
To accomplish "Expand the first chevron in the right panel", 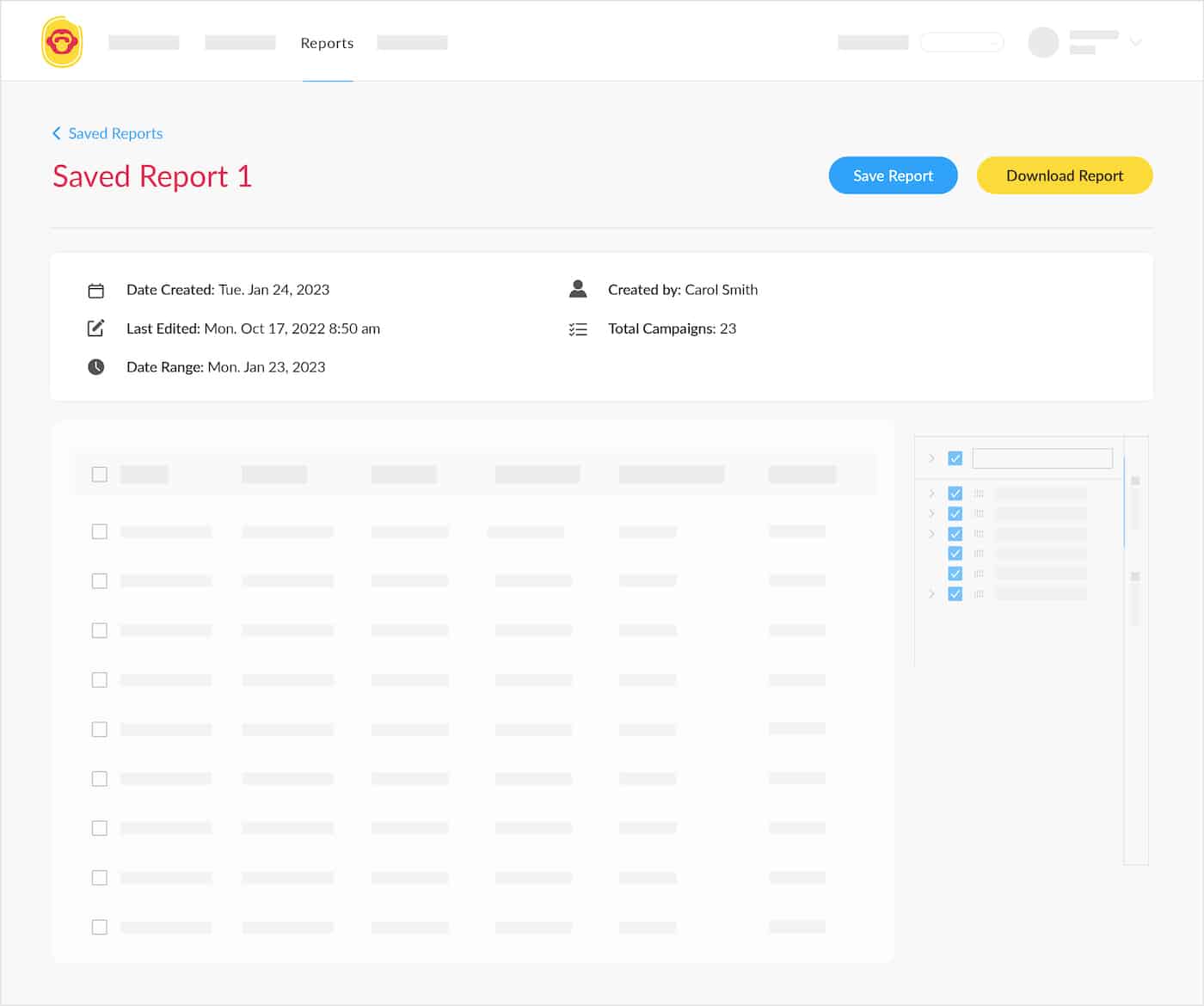I will coord(931,458).
